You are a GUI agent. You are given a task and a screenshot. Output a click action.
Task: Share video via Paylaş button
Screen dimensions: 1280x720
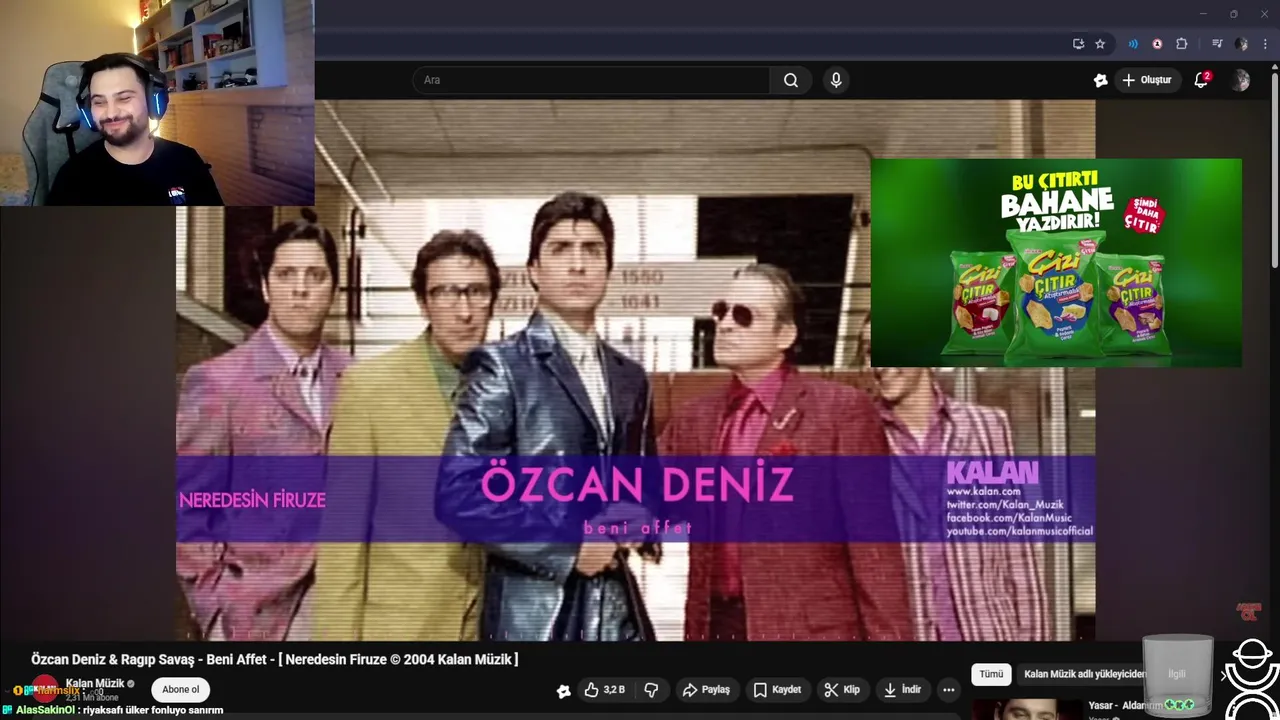(706, 689)
